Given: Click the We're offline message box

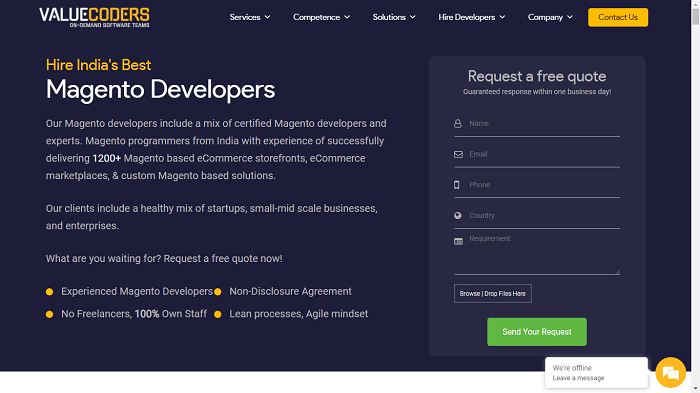Looking at the screenshot, I should click(x=596, y=372).
